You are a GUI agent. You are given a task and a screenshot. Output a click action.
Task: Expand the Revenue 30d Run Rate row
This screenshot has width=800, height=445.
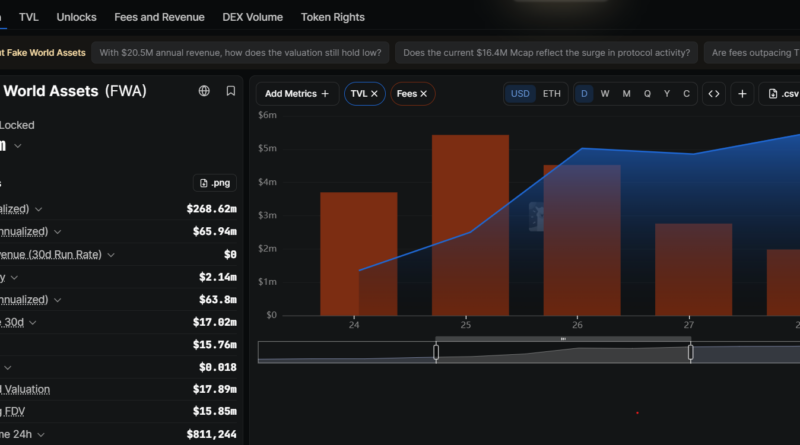pos(111,255)
